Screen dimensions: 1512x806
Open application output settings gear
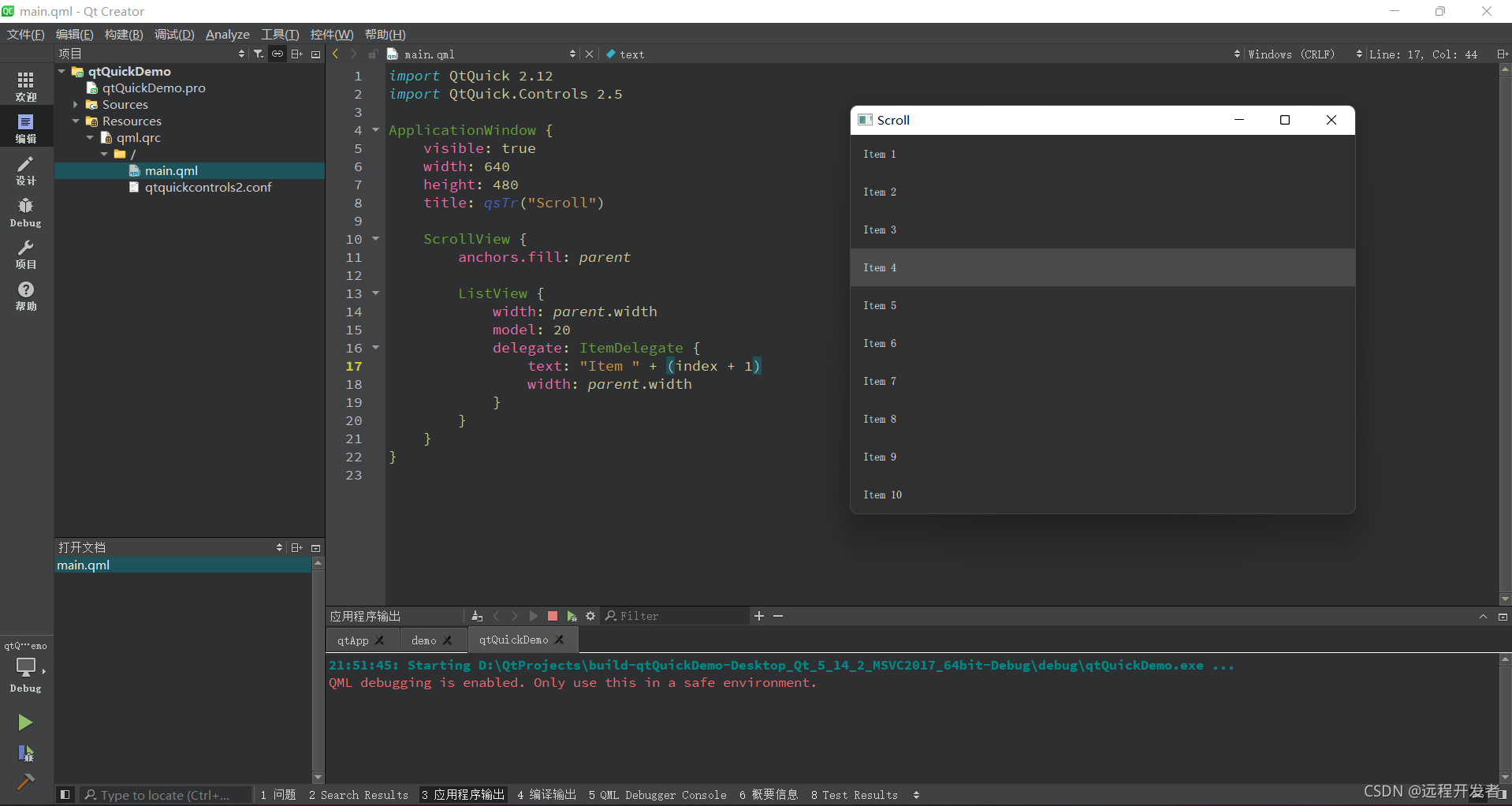[590, 616]
